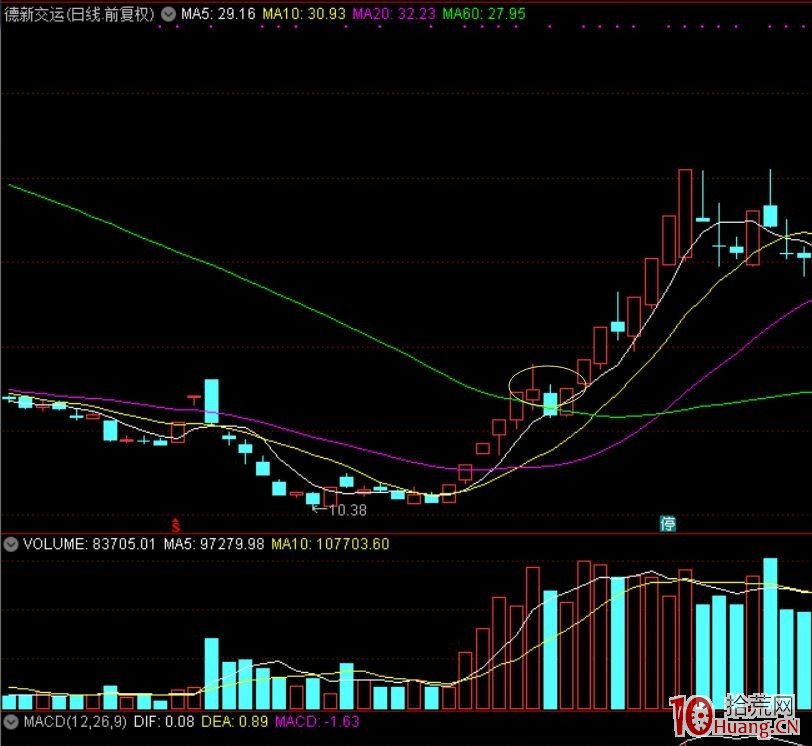The height and width of the screenshot is (746, 812).
Task: Select the stock title 德新交运(日线.前复权)
Action: point(79,14)
